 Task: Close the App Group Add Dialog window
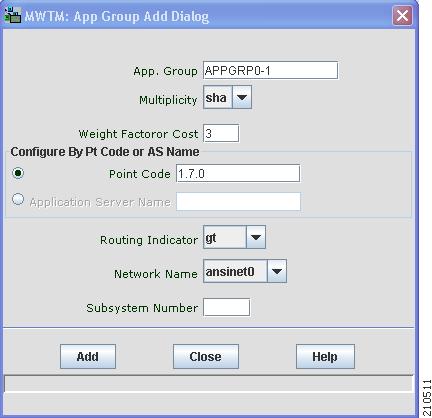(x=402, y=15)
